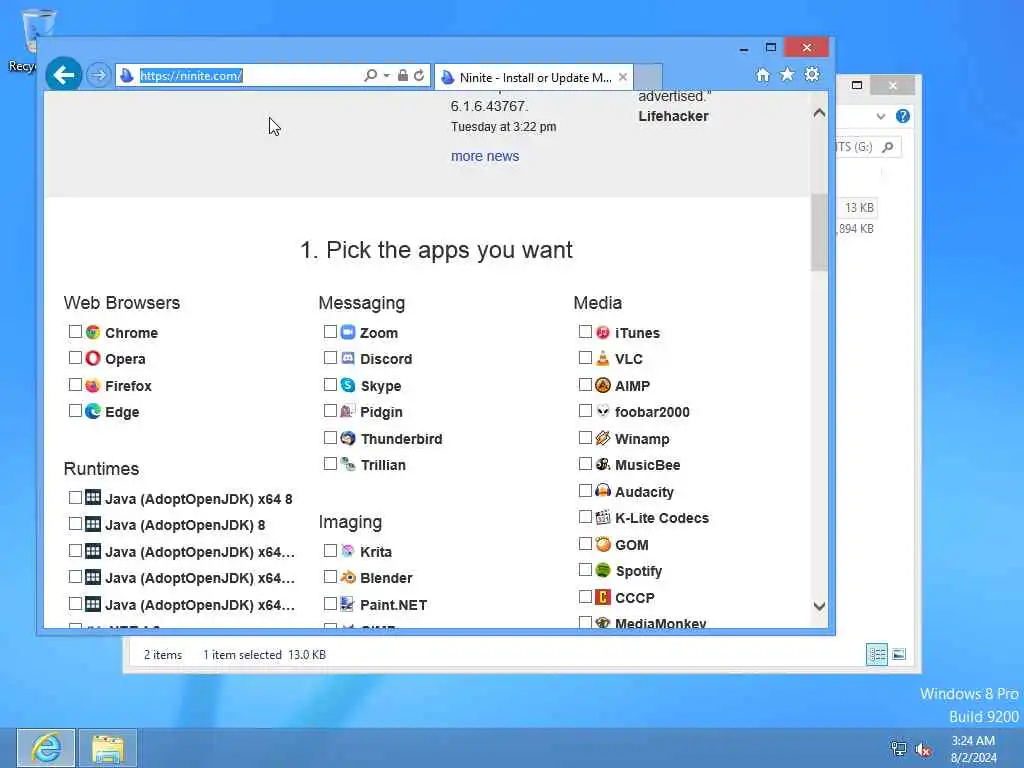This screenshot has width=1024, height=768.
Task: Open the browser Tools gear menu
Action: (x=812, y=74)
